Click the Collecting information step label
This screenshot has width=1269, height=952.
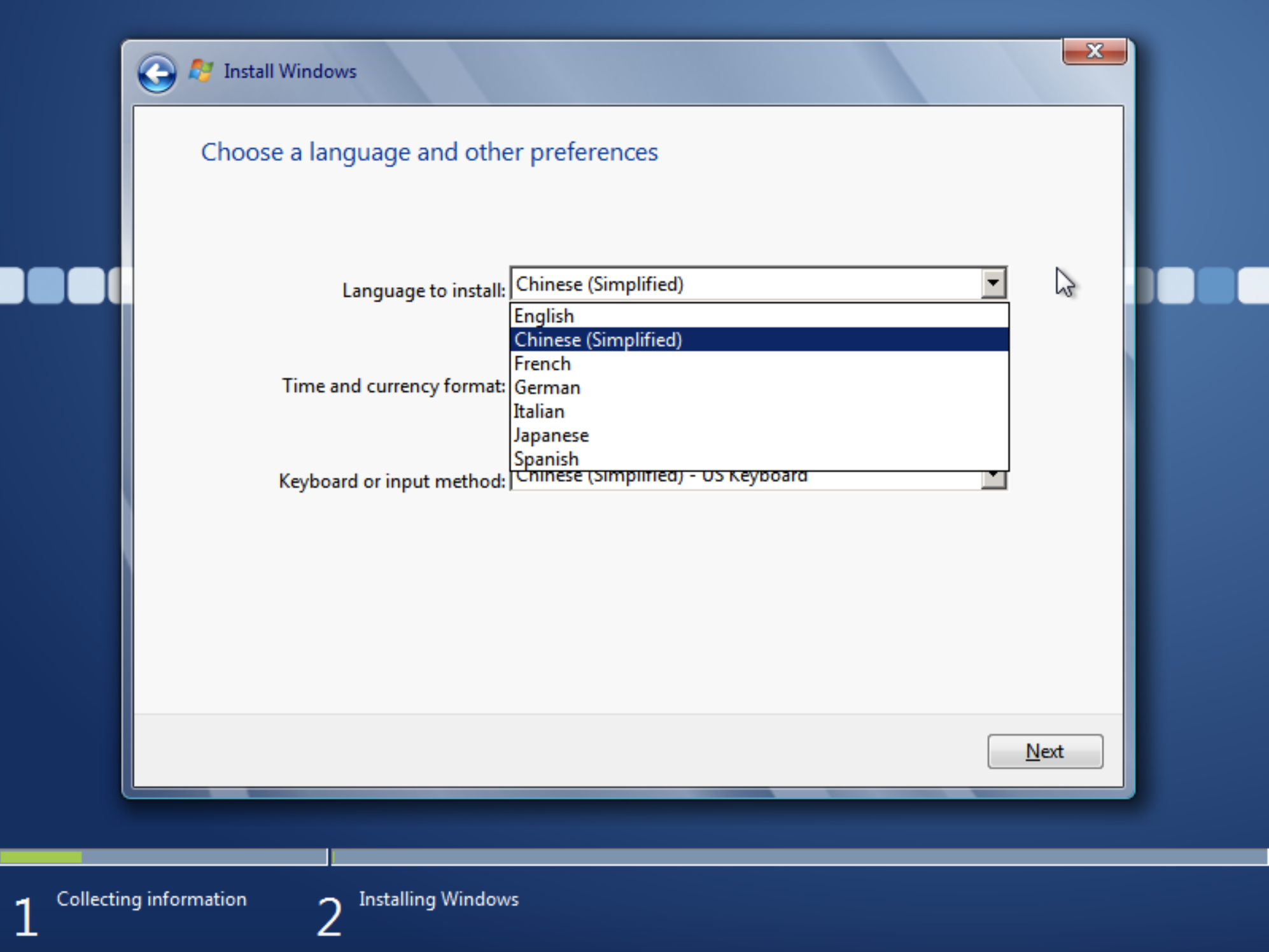click(x=151, y=899)
